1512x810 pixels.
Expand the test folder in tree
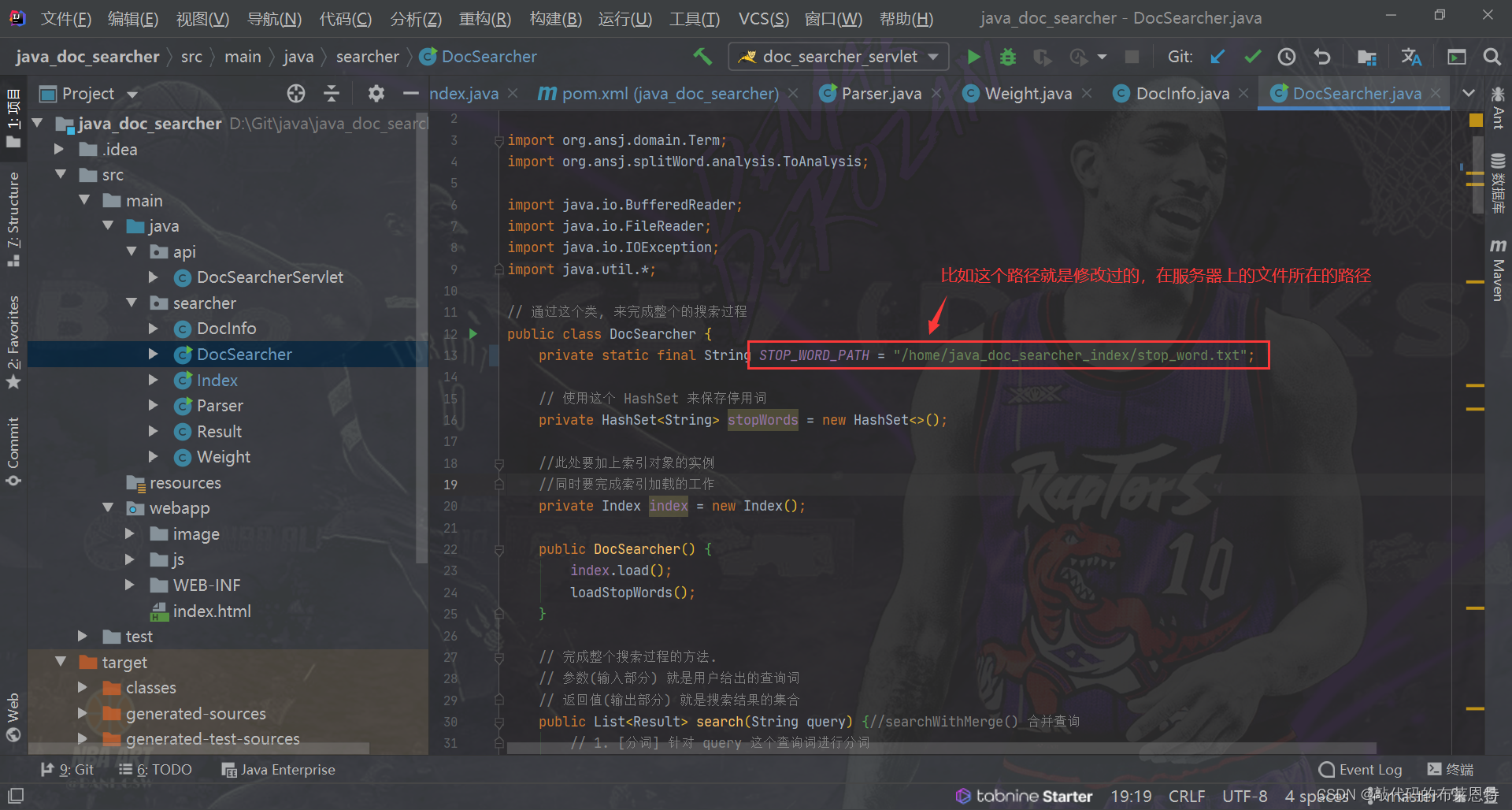click(x=83, y=636)
